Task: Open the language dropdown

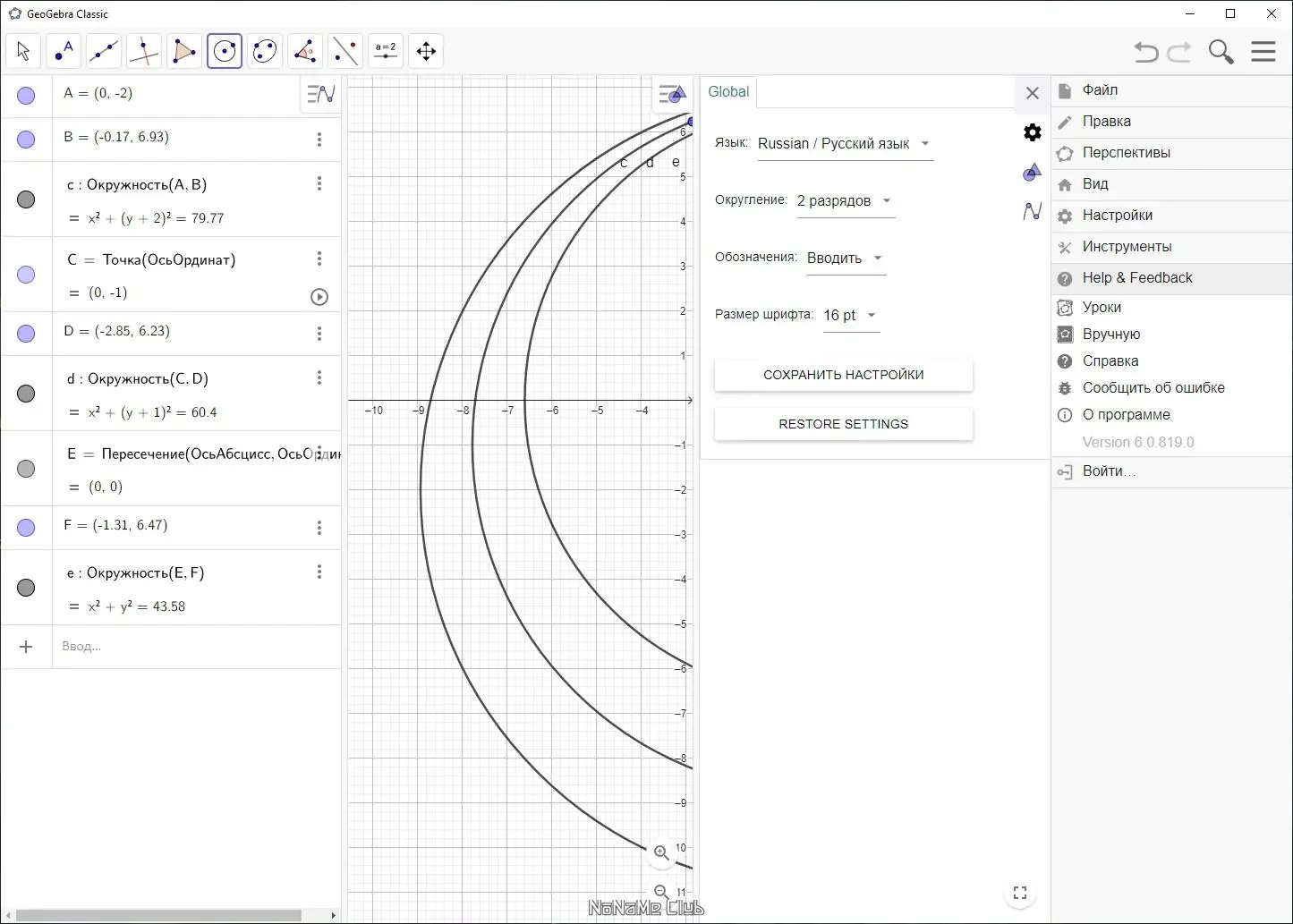Action: click(x=845, y=144)
